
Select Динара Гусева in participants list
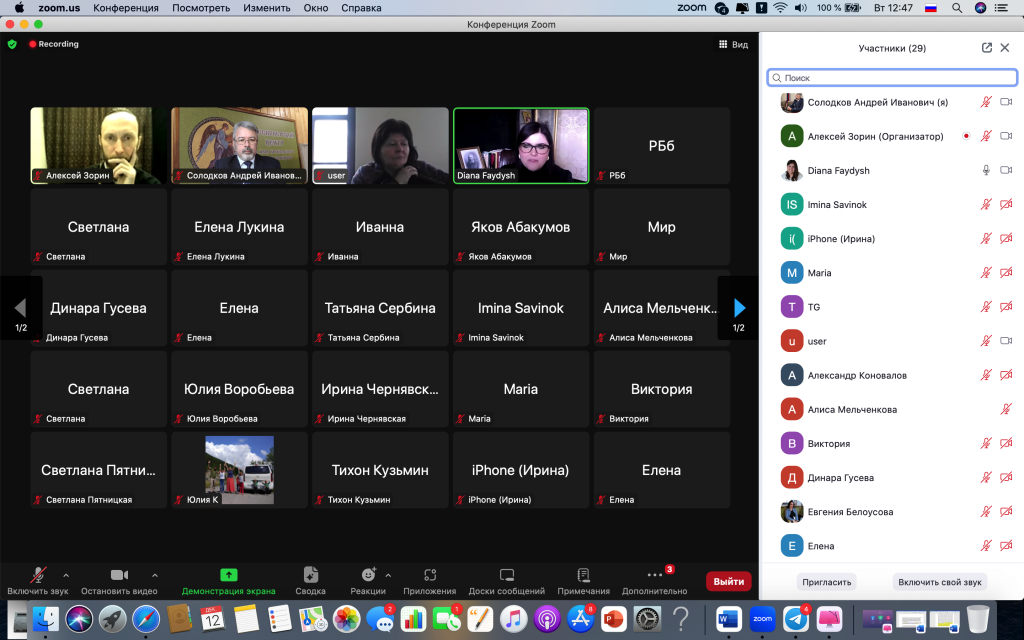tap(892, 477)
